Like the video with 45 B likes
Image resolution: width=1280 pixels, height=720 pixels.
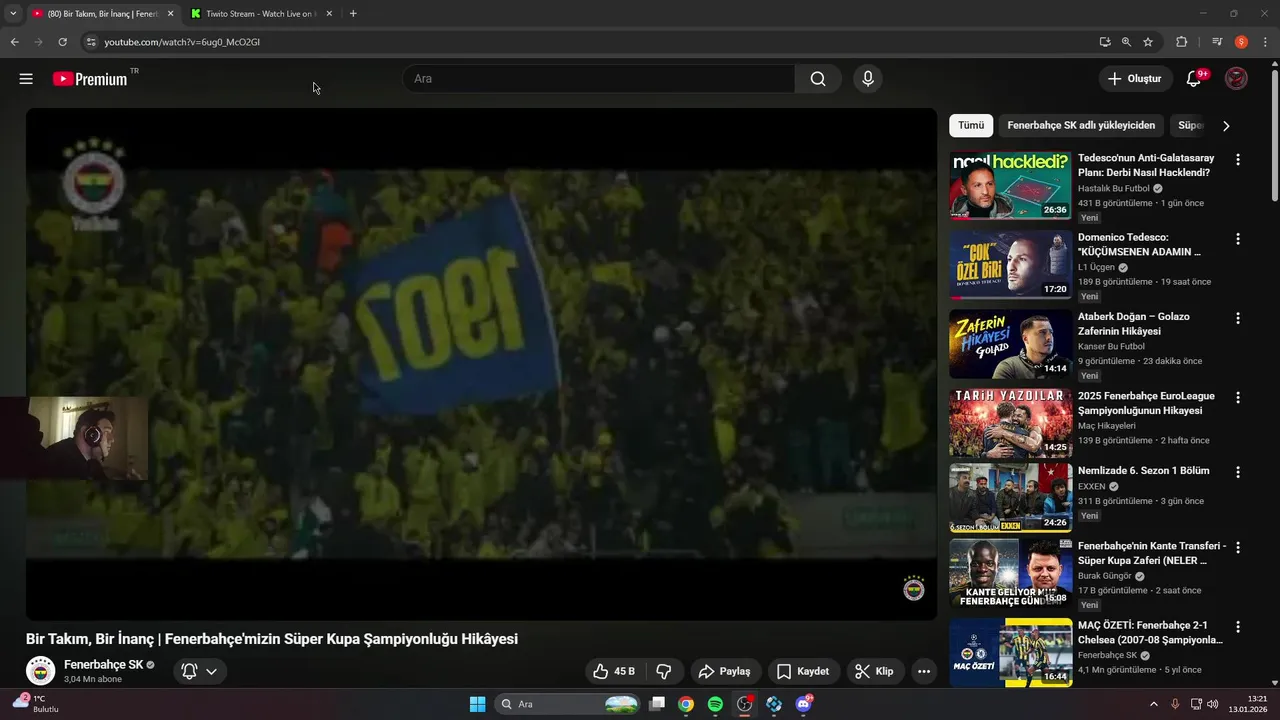point(614,671)
